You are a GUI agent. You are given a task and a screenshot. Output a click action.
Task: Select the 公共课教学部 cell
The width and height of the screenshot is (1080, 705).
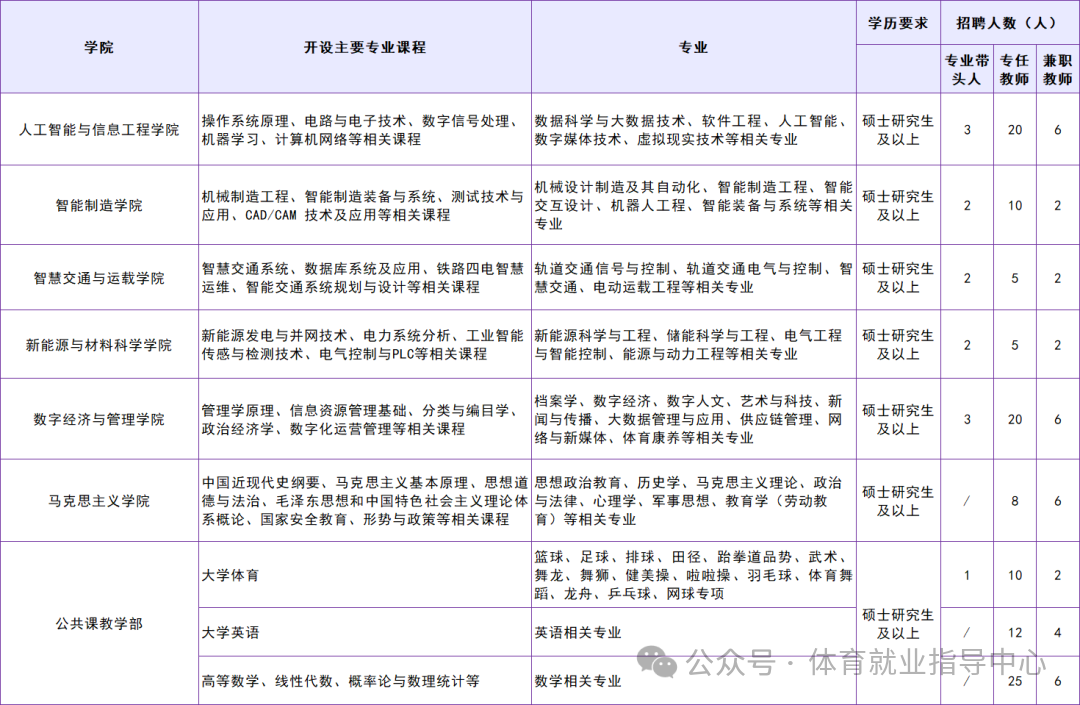pyautogui.click(x=97, y=622)
